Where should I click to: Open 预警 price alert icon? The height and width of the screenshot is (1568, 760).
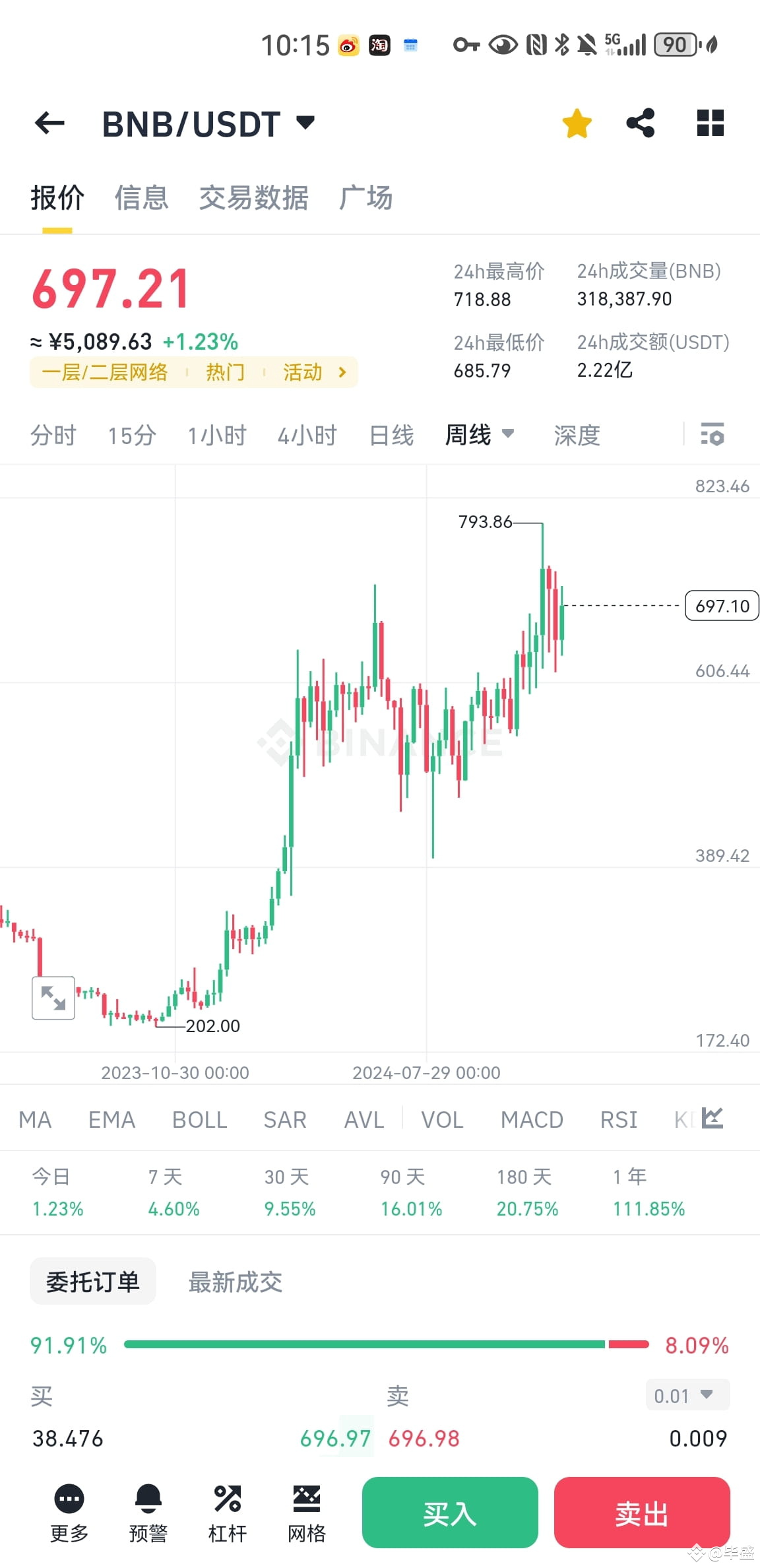click(148, 1511)
